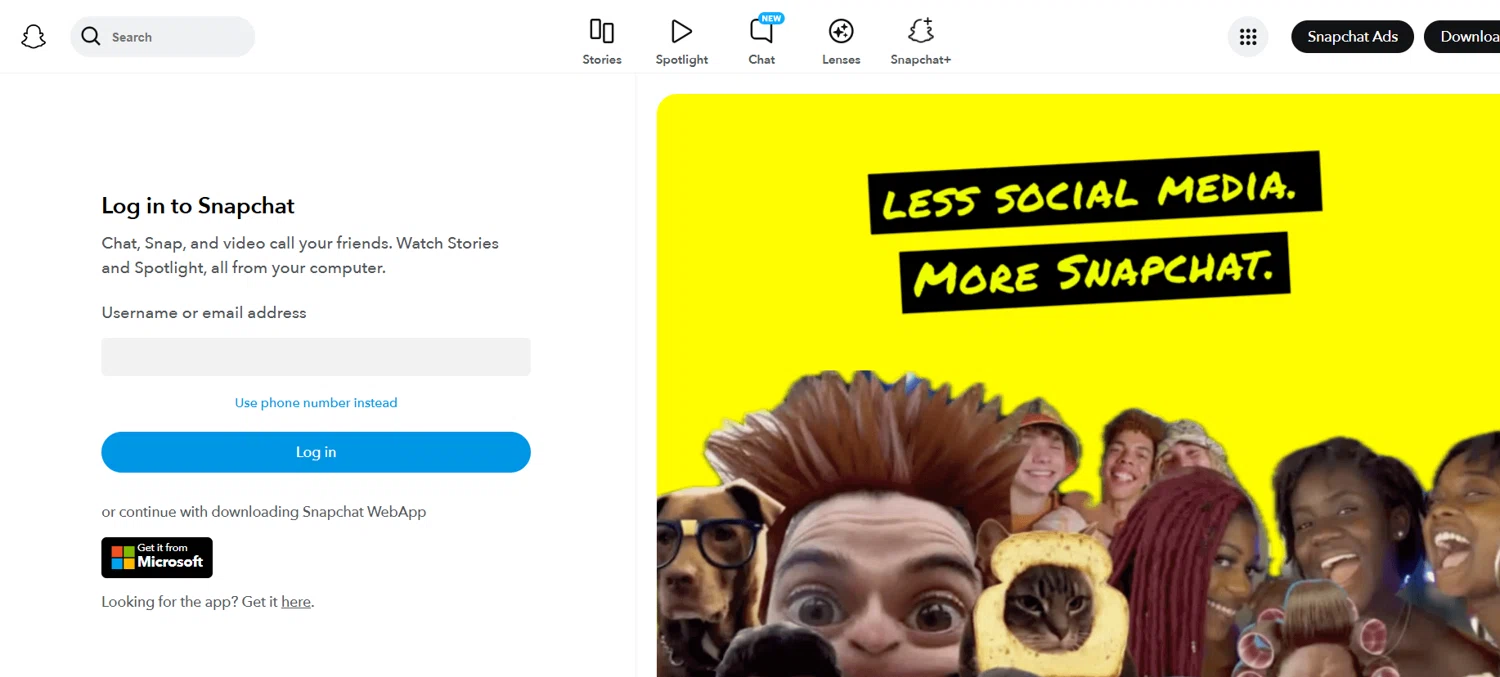Select the 'Log in to Snapchat' heading
Screen dimensions: 1500x677
pyautogui.click(x=198, y=206)
